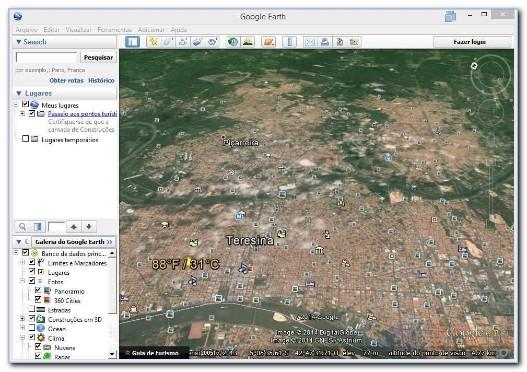Click the compass north marker on map

coord(474,66)
